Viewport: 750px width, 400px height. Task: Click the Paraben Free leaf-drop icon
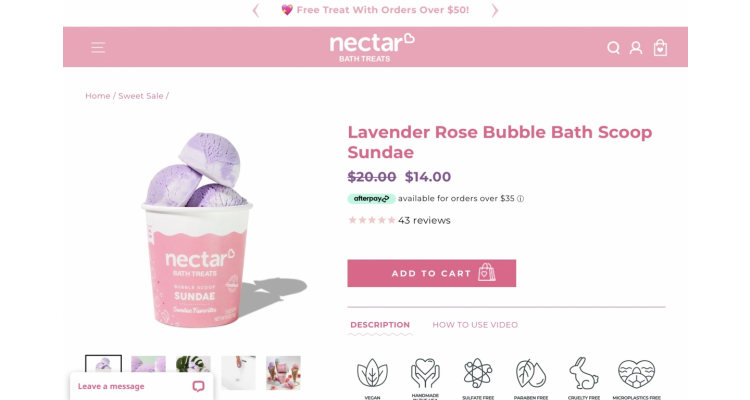[x=531, y=373]
